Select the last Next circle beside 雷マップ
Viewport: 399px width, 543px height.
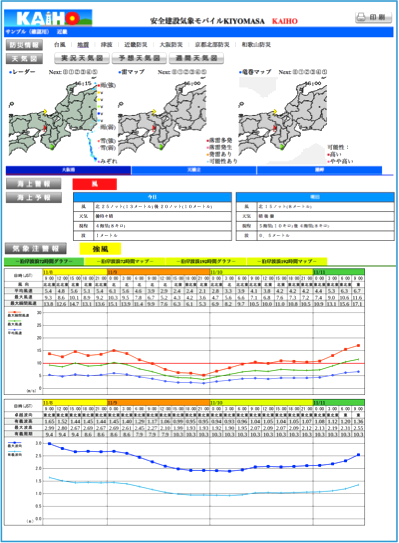pyautogui.click(x=203, y=72)
